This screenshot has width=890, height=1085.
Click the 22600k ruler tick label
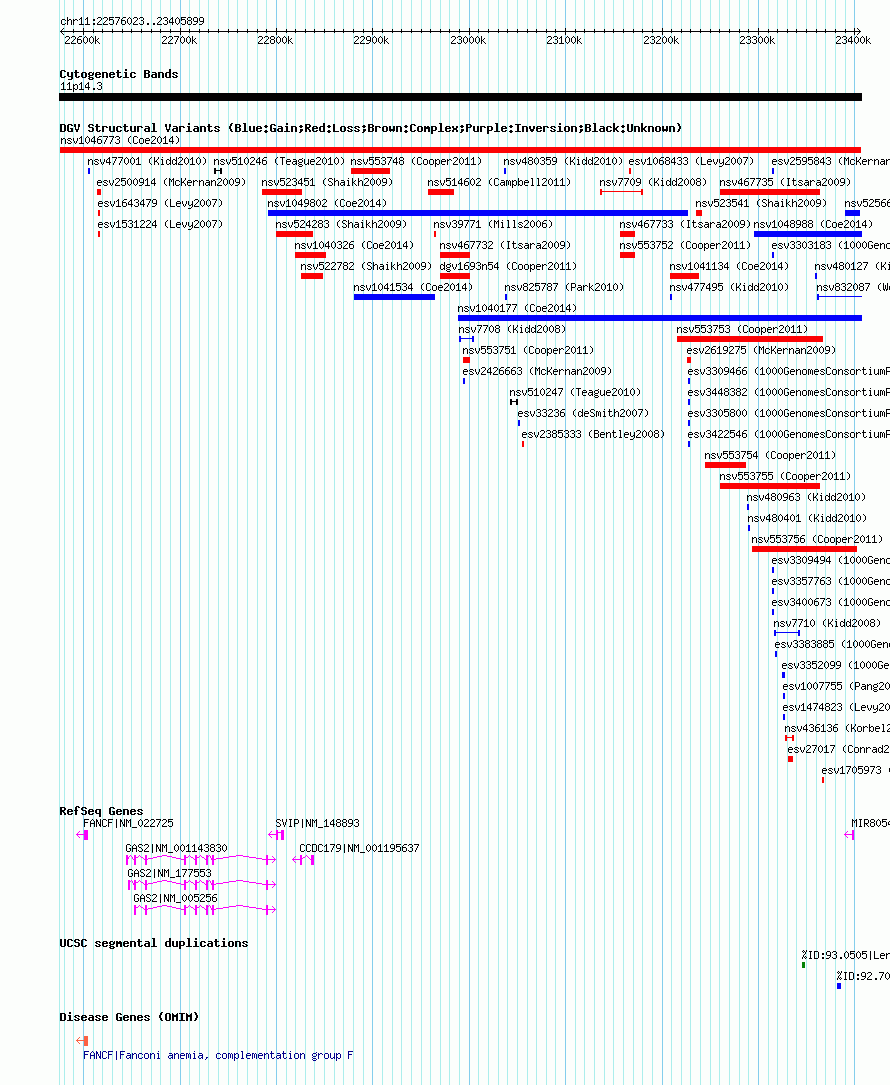point(82,41)
